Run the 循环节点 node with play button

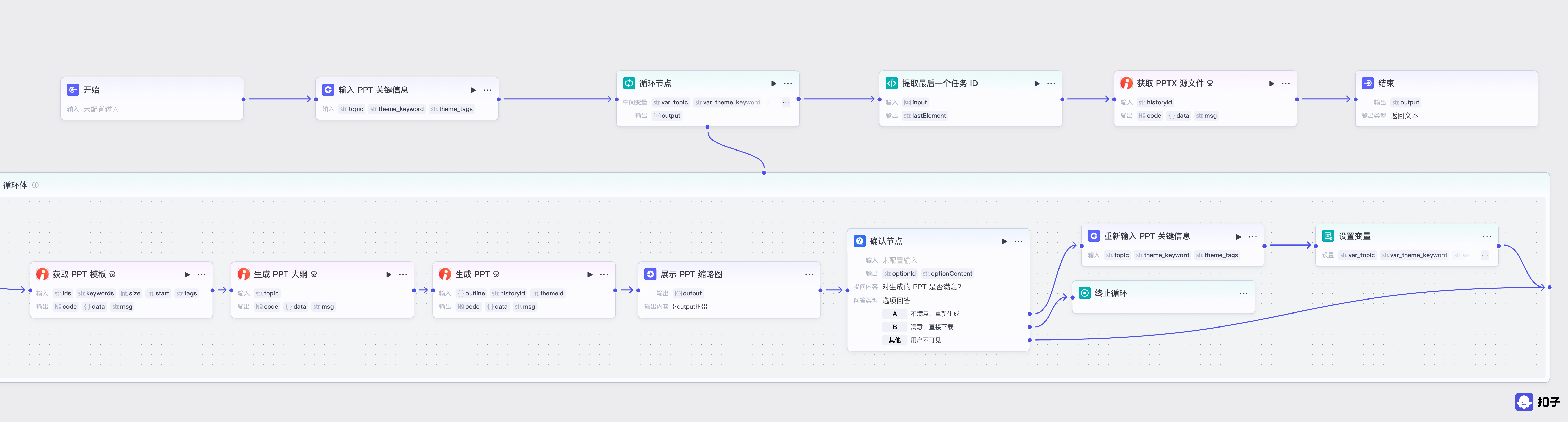pos(774,84)
